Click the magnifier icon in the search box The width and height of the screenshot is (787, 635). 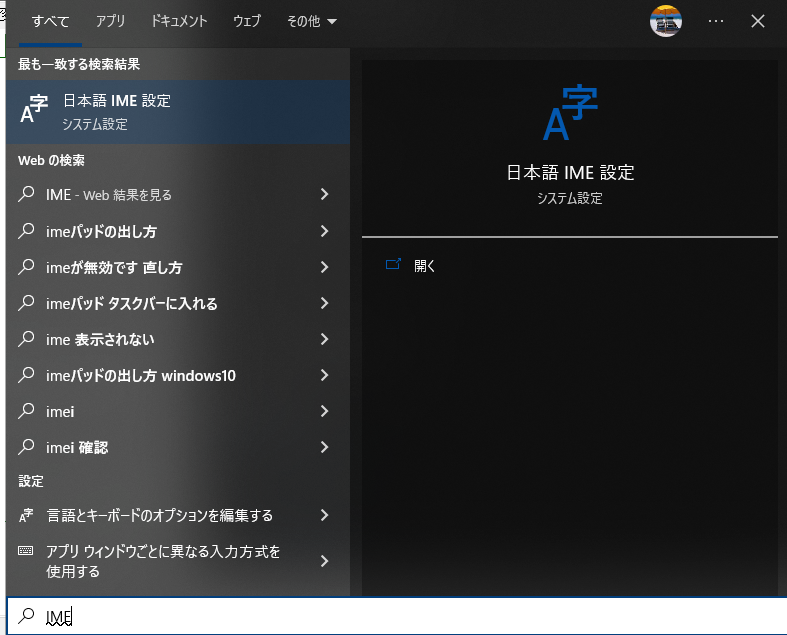(x=26, y=616)
